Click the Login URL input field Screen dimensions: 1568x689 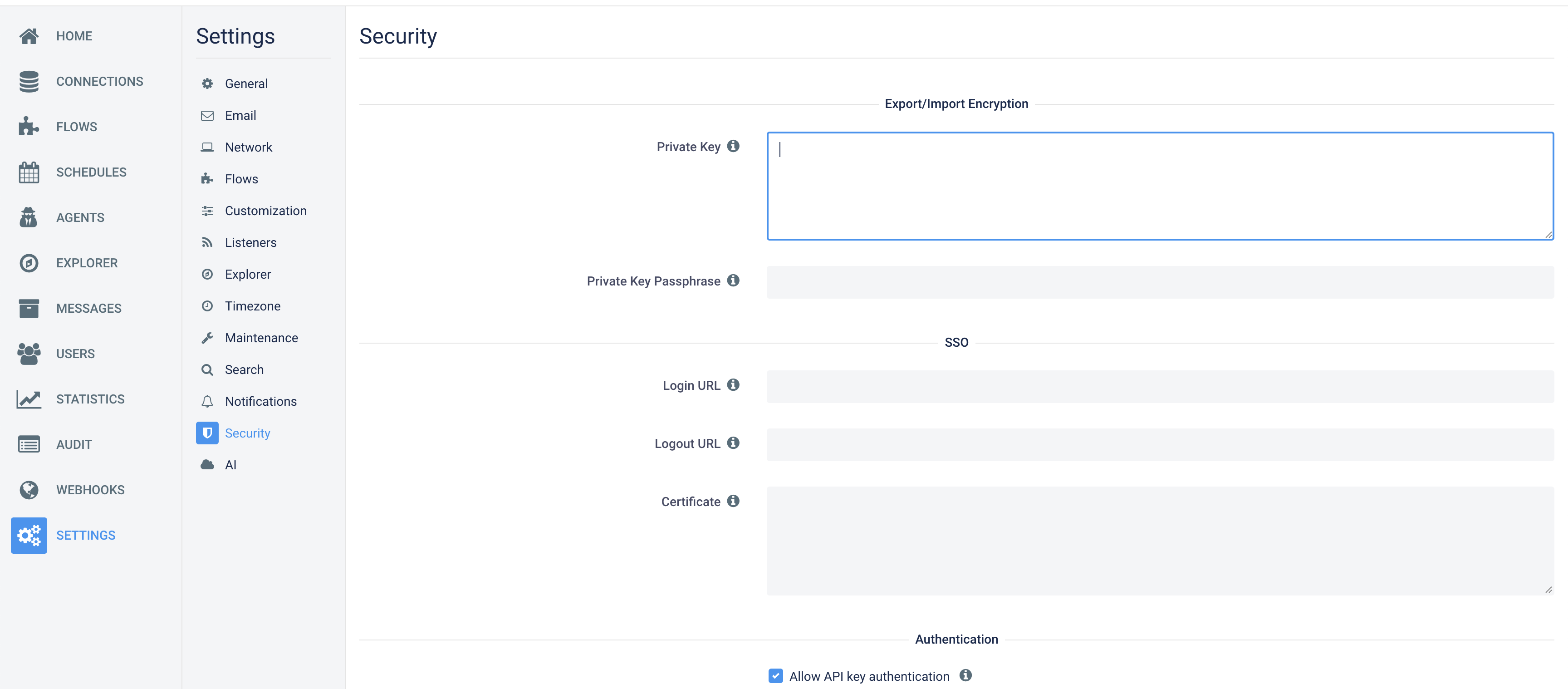pyautogui.click(x=1160, y=386)
